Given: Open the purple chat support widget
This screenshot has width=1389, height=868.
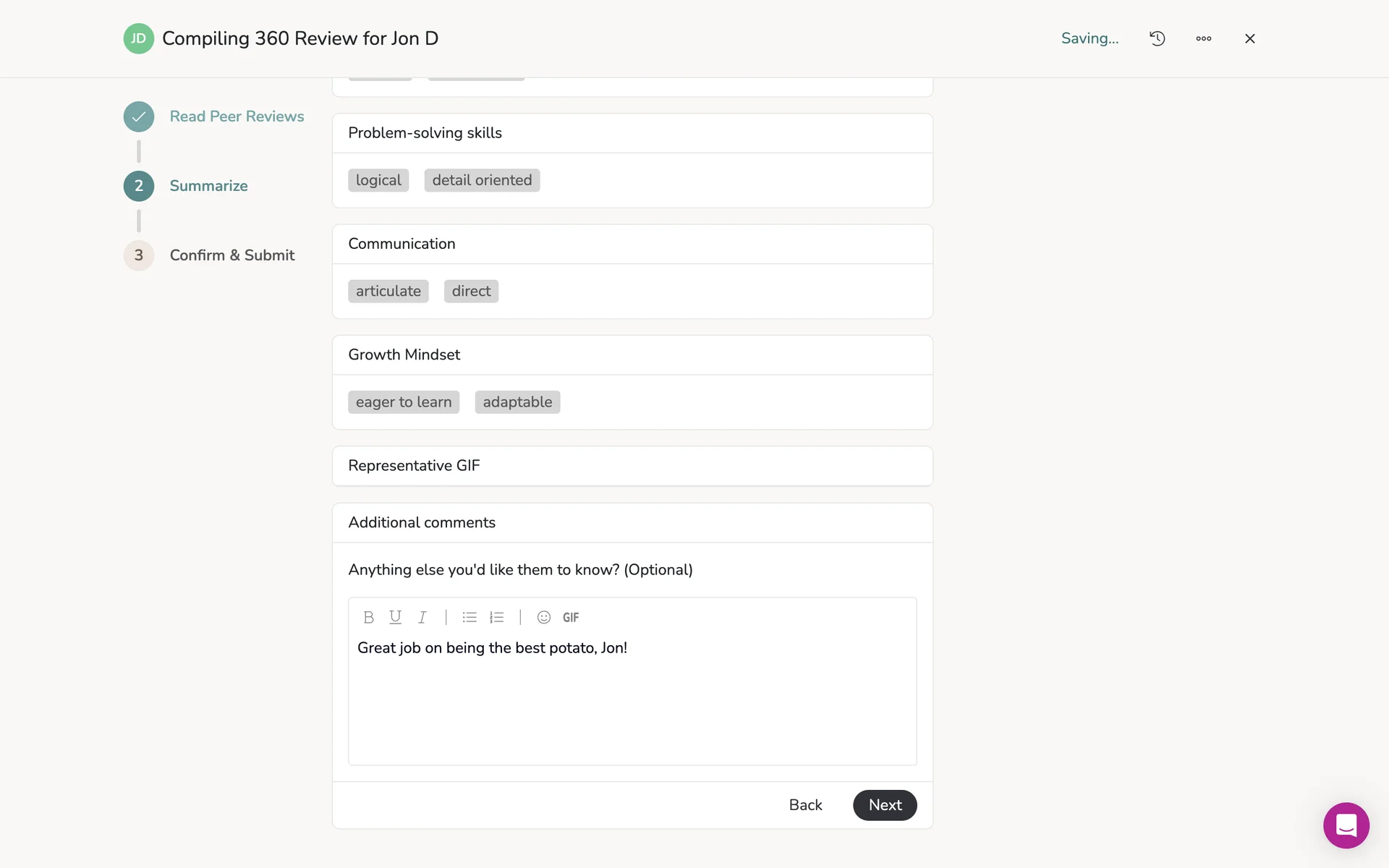Looking at the screenshot, I should click(x=1346, y=825).
